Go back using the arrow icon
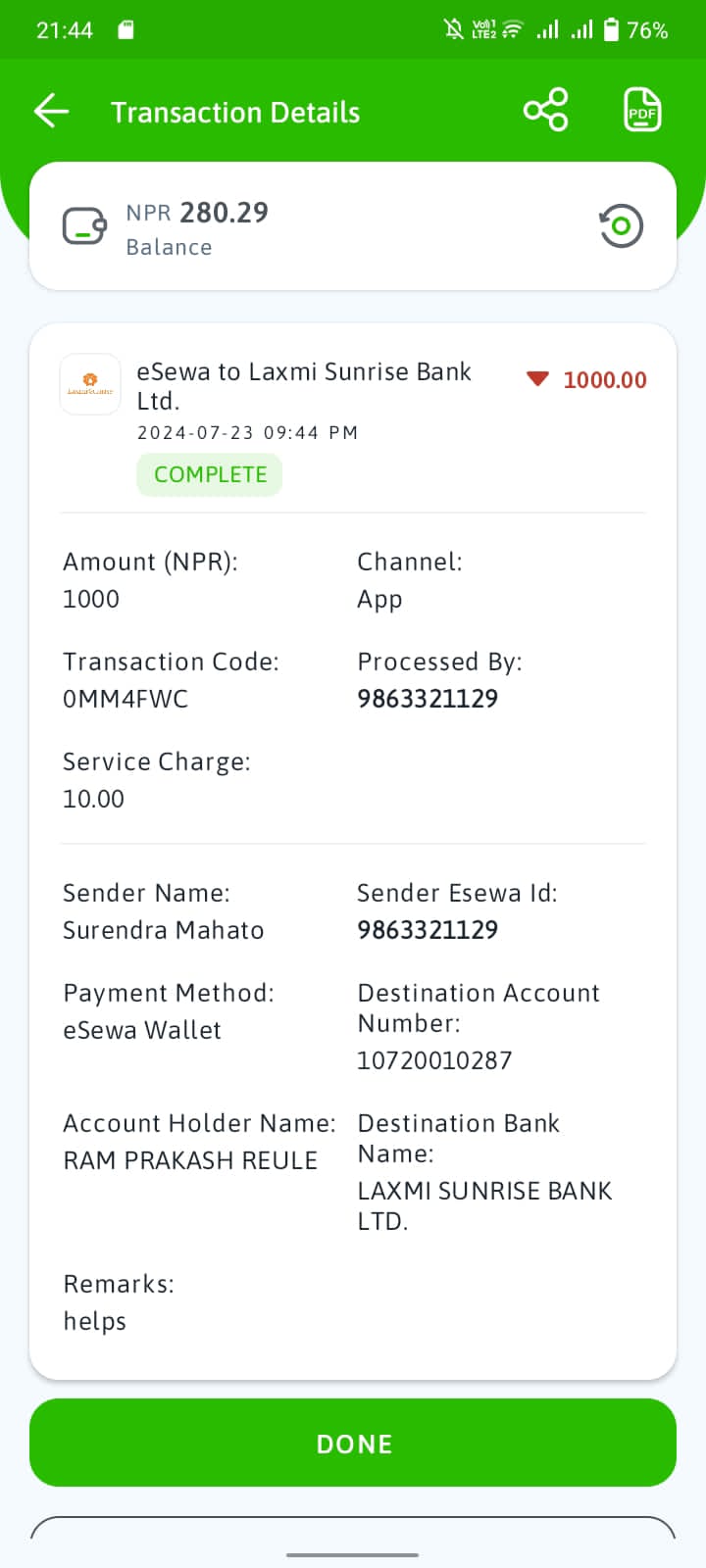Screen dimensions: 706x1568 [x=52, y=111]
